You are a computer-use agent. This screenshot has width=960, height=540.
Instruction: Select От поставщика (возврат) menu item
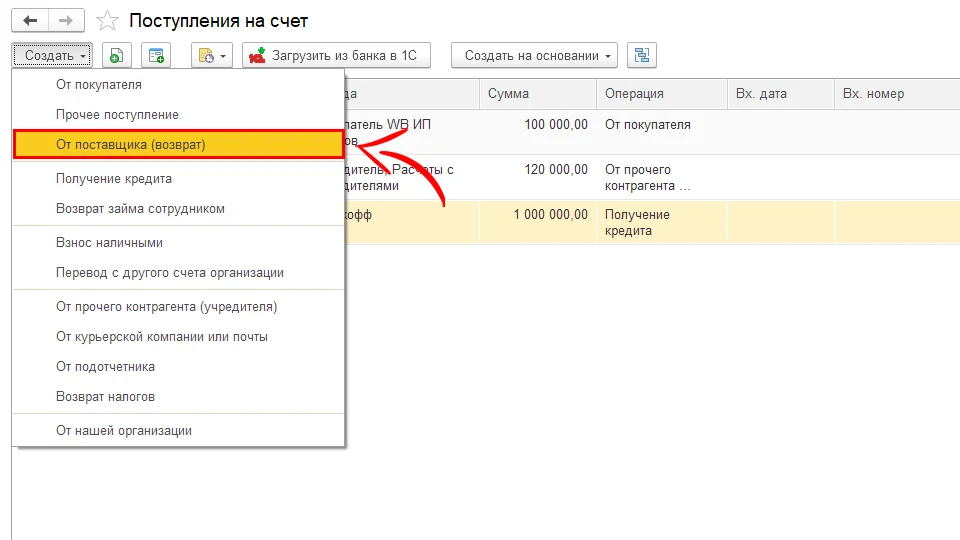130,145
